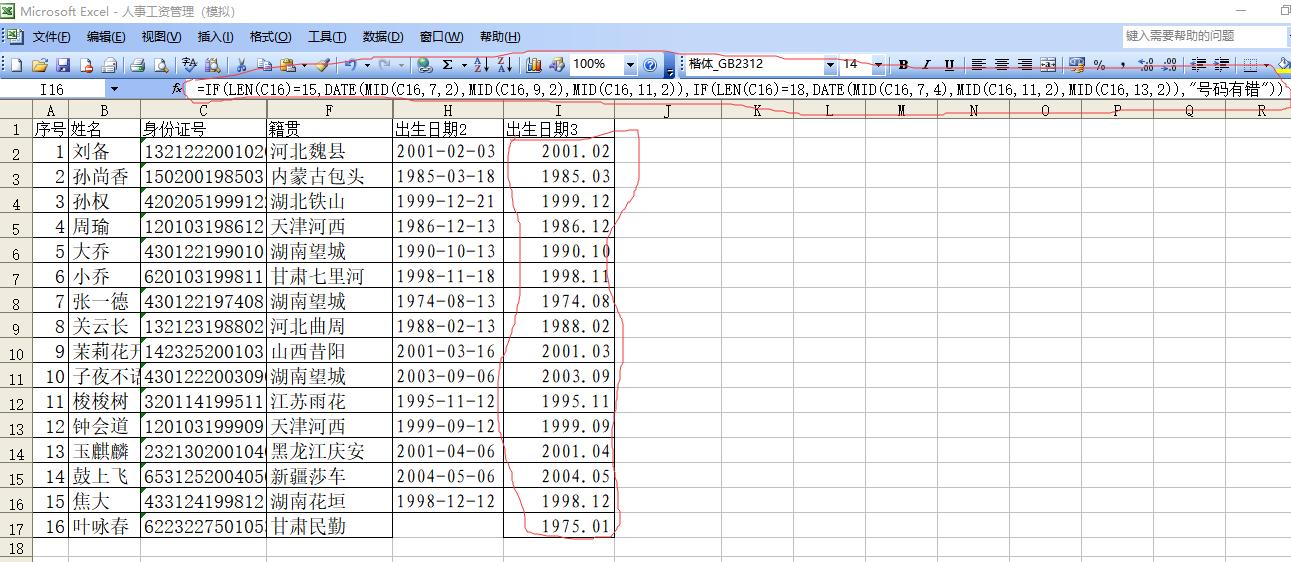Click the fill color bucket icon
The image size is (1291, 562).
pyautogui.click(x=1282, y=65)
